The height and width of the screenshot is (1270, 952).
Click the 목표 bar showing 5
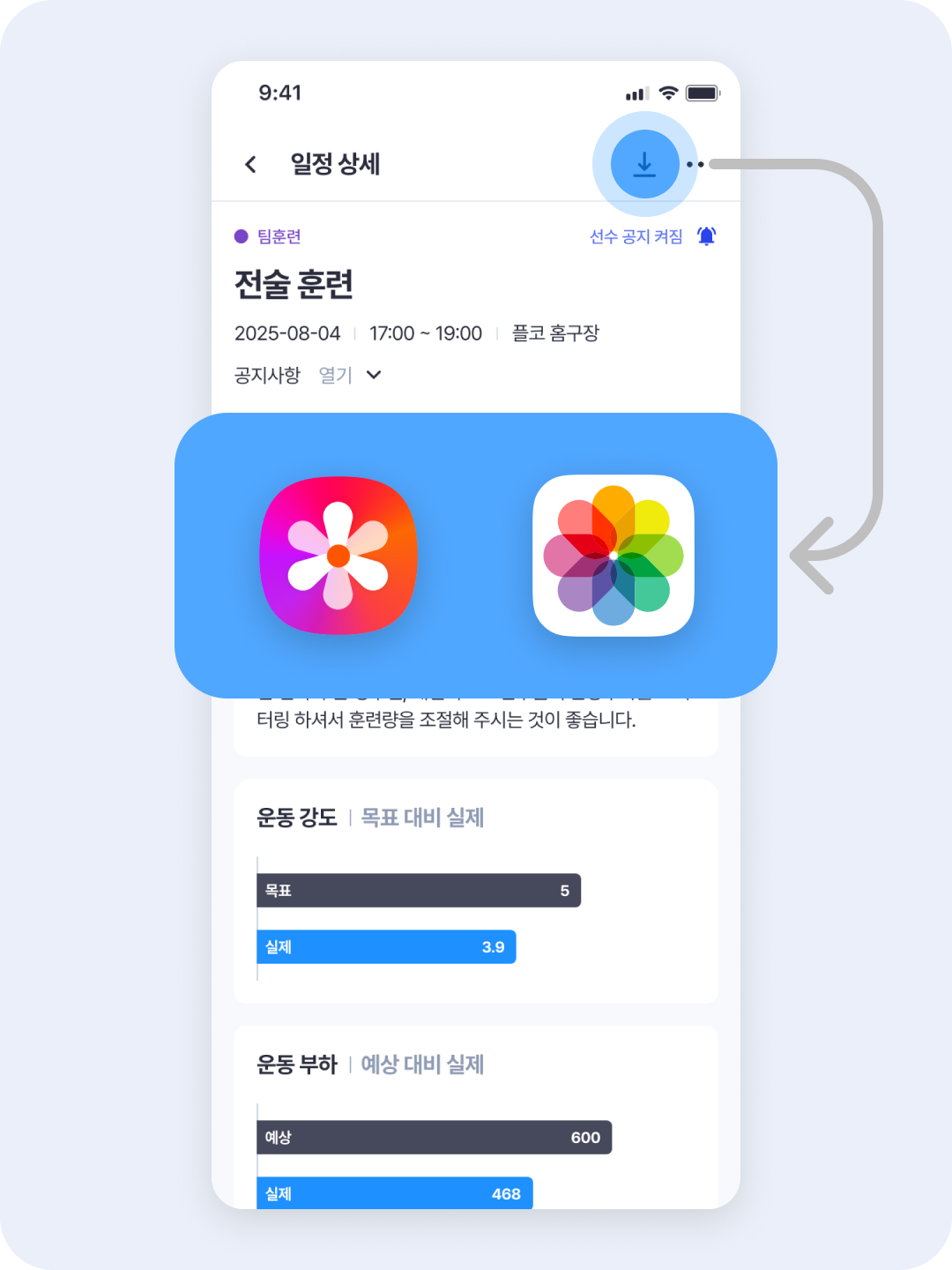pyautogui.click(x=419, y=891)
